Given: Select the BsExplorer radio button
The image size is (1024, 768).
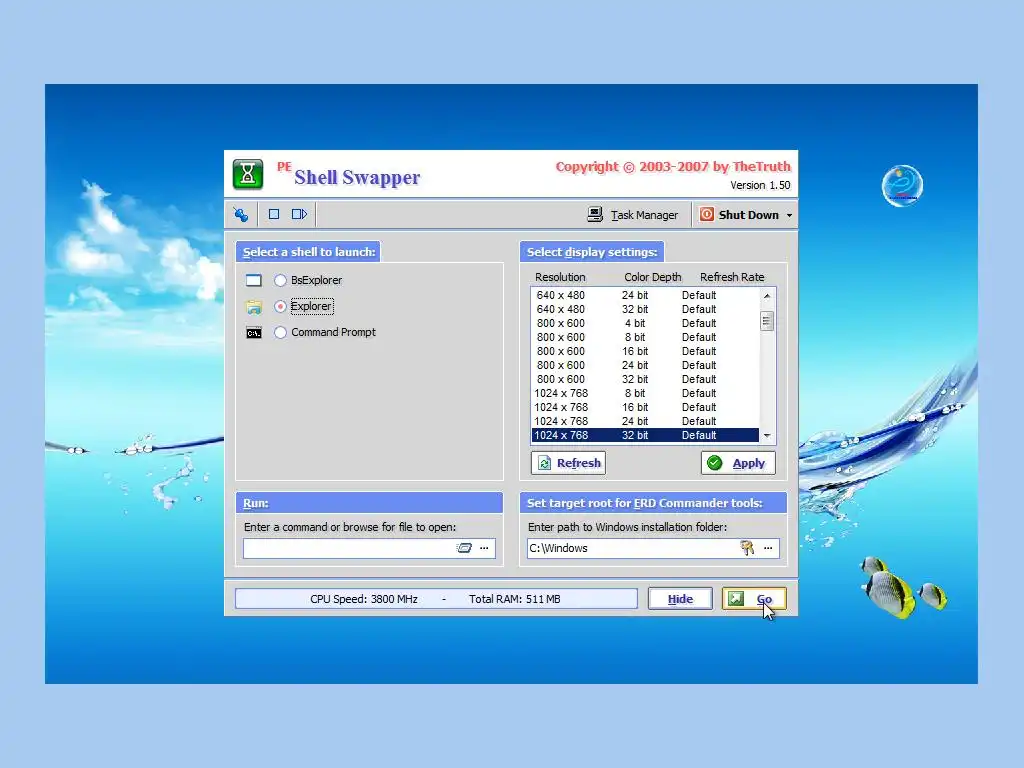Looking at the screenshot, I should (280, 280).
